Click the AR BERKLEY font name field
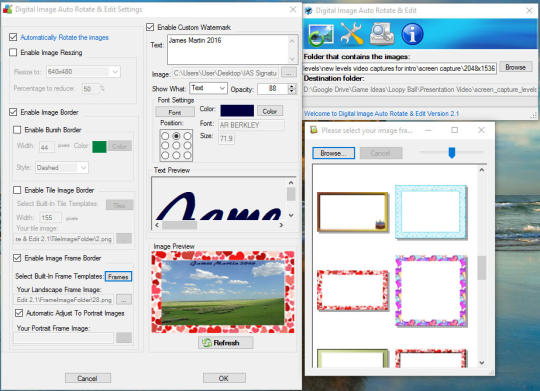Image resolution: width=540 pixels, height=391 pixels. tap(252, 125)
